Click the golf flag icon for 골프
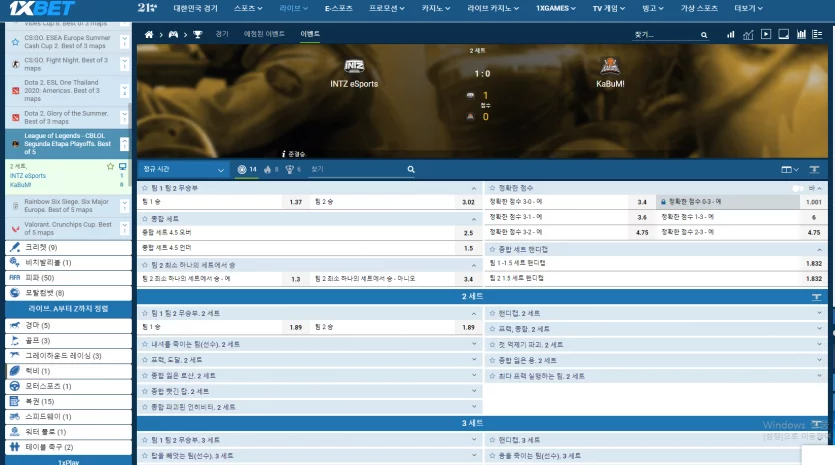 tap(15, 340)
